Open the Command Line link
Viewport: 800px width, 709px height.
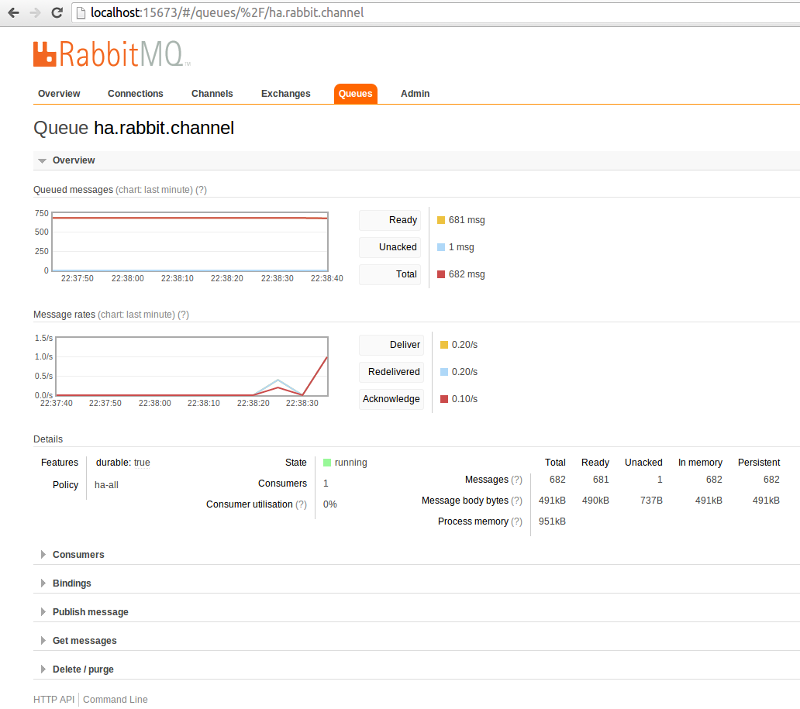point(115,699)
